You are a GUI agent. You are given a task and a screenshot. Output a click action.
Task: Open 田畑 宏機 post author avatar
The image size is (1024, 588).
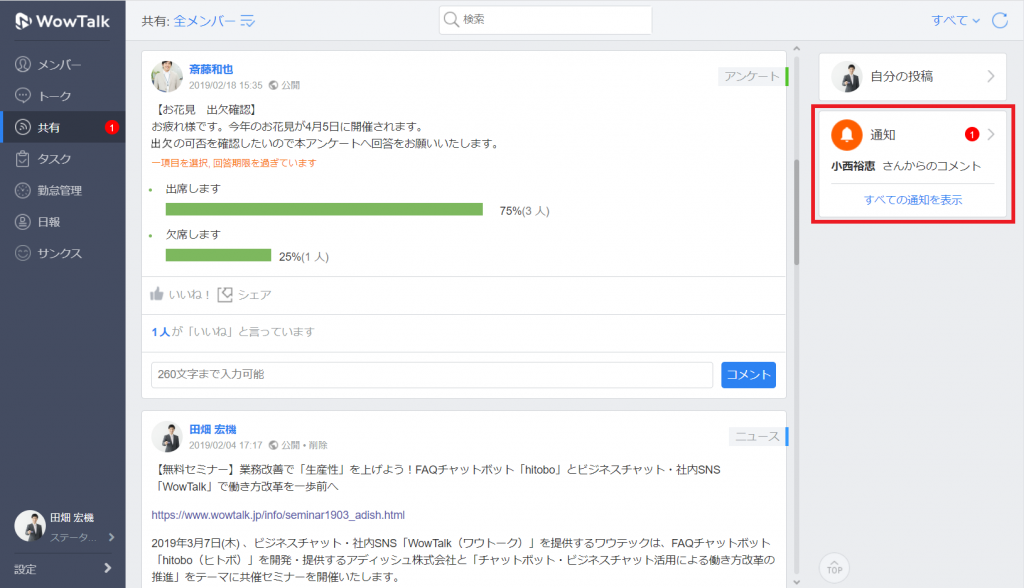point(167,437)
